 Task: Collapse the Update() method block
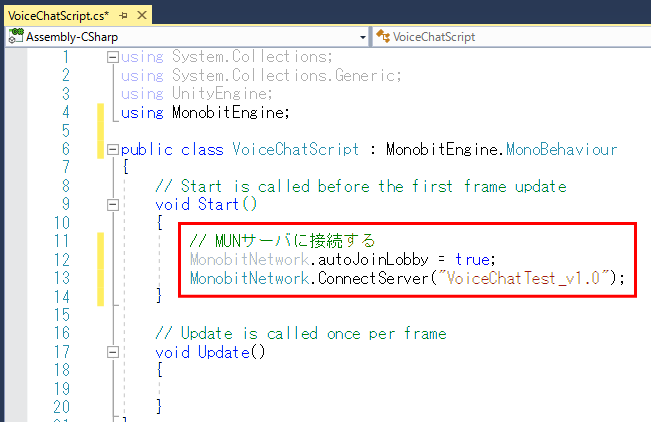coord(113,353)
